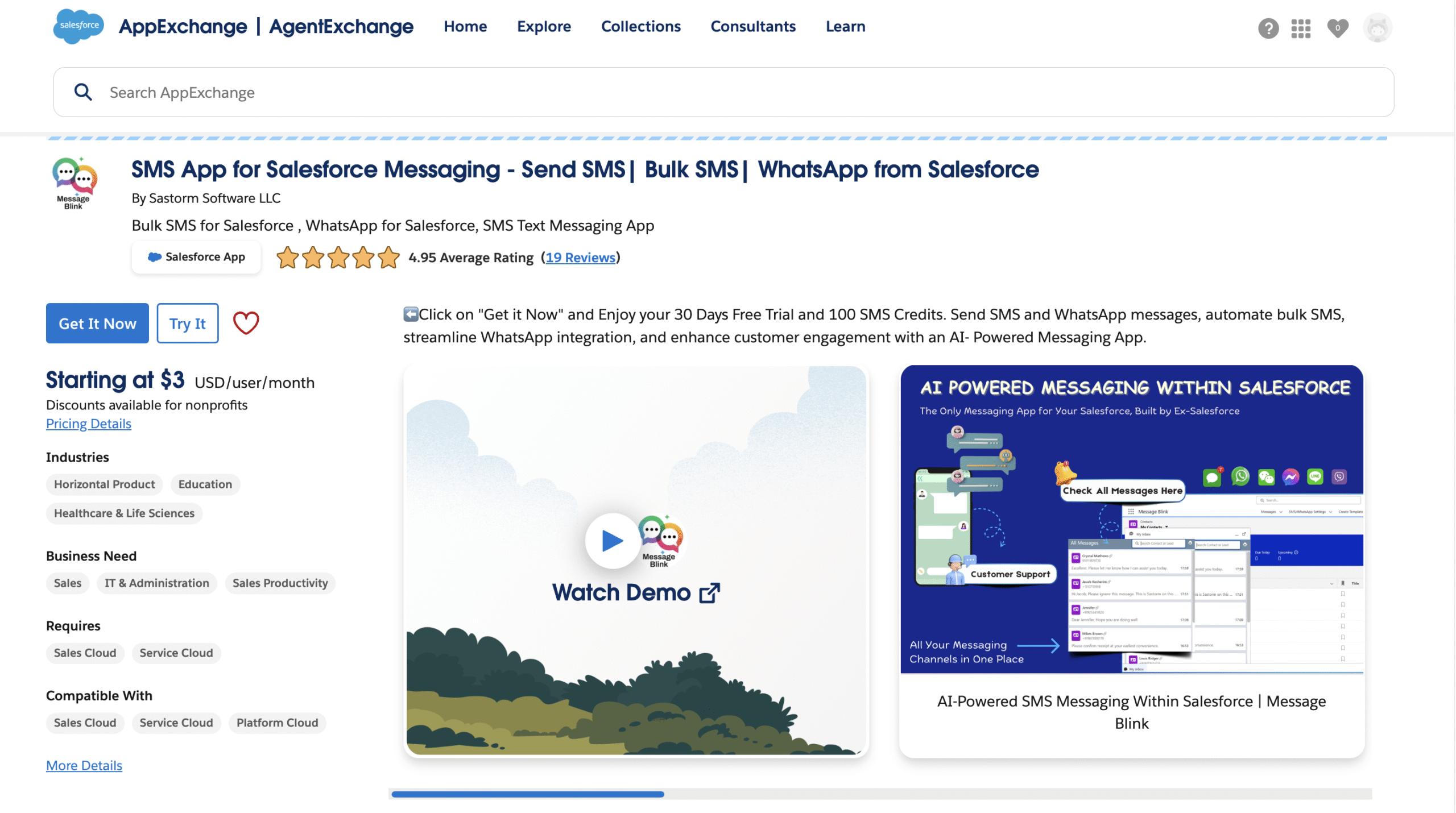Open the app launcher grid icon
1456x813 pixels.
coord(1301,28)
